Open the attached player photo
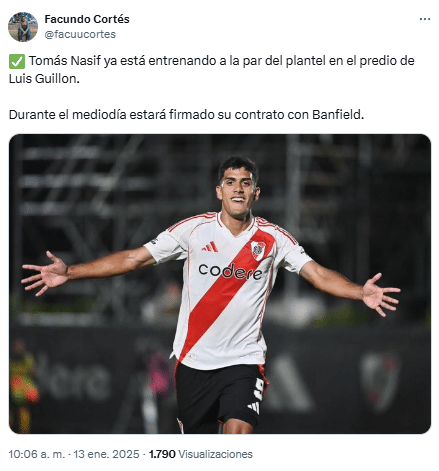 point(220,284)
